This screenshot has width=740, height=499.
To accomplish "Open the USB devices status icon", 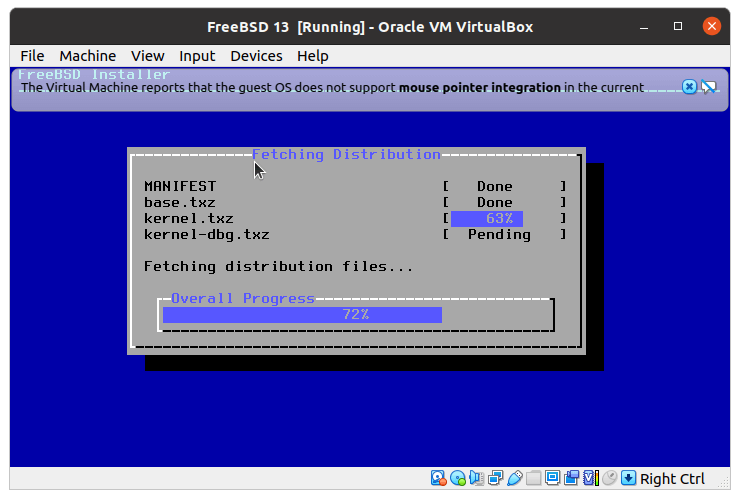I will pos(514,478).
